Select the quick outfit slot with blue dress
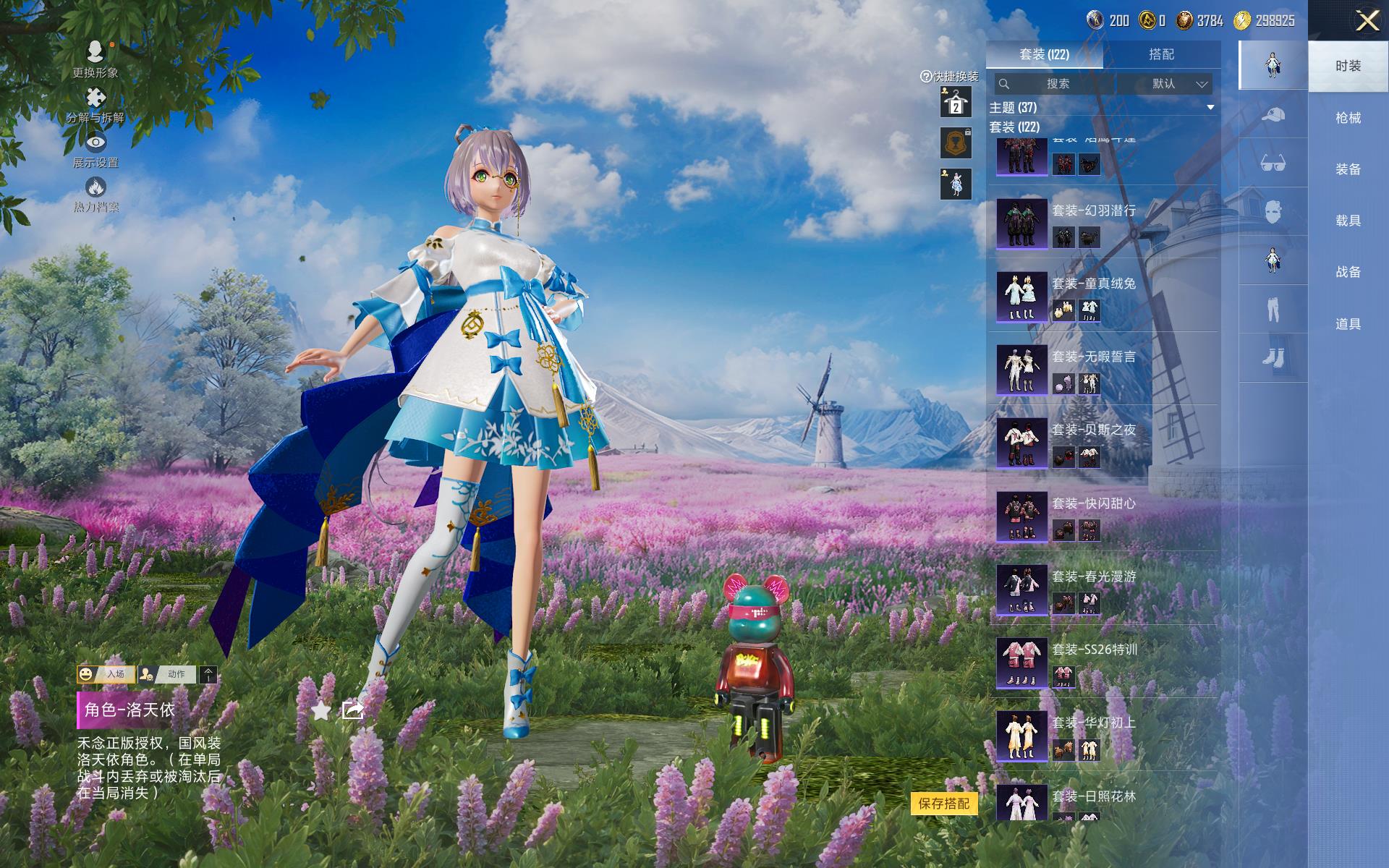 click(x=956, y=184)
